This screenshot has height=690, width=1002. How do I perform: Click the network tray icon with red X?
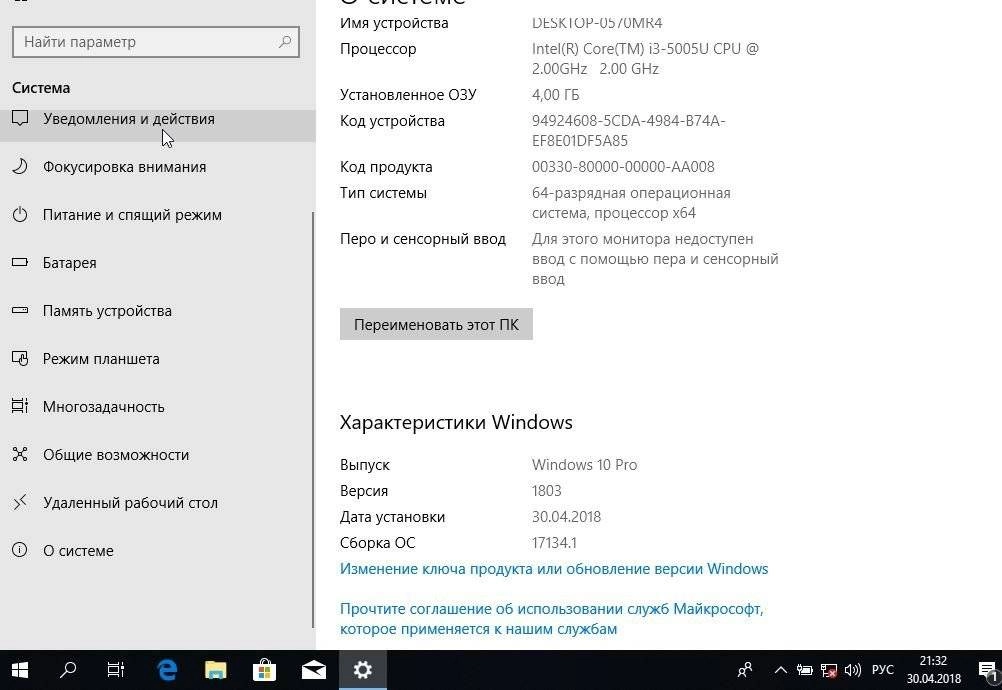point(829,670)
